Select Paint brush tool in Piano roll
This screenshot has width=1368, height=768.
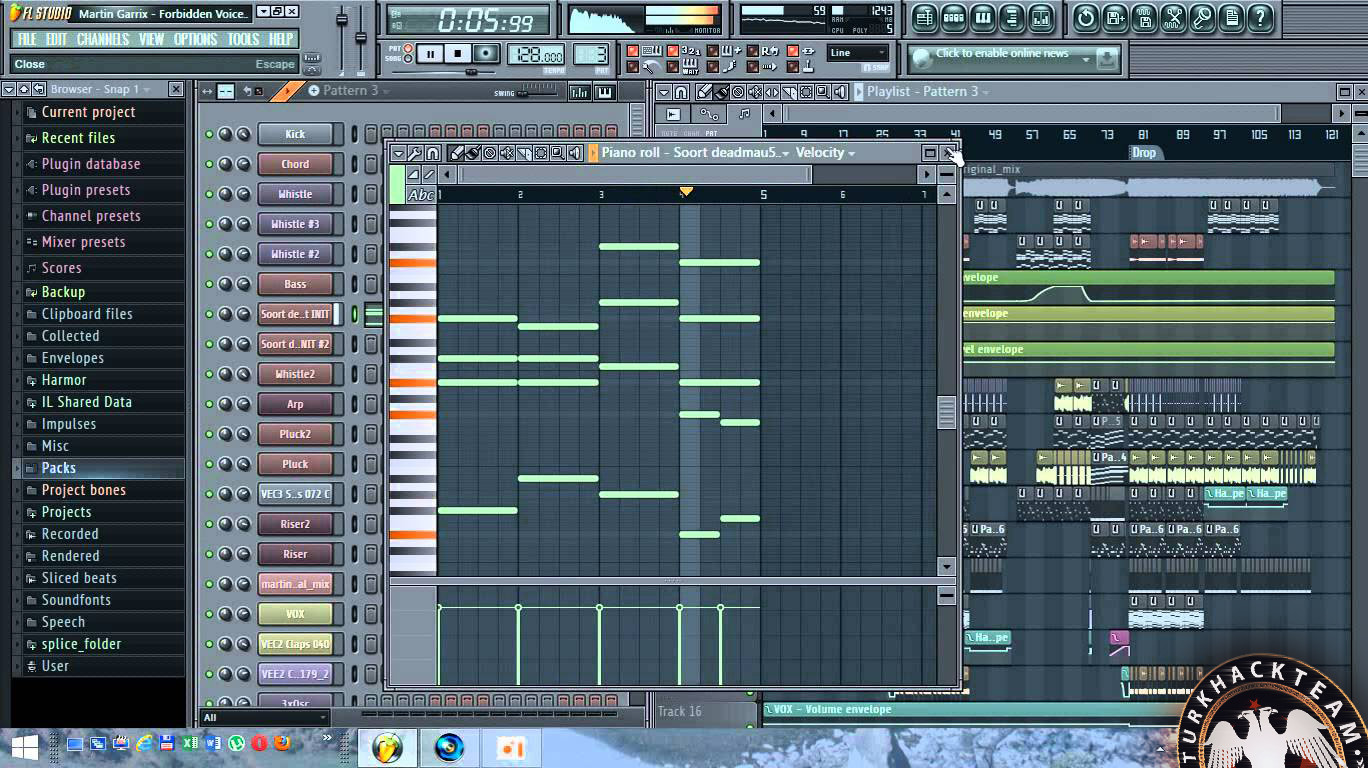[x=472, y=153]
